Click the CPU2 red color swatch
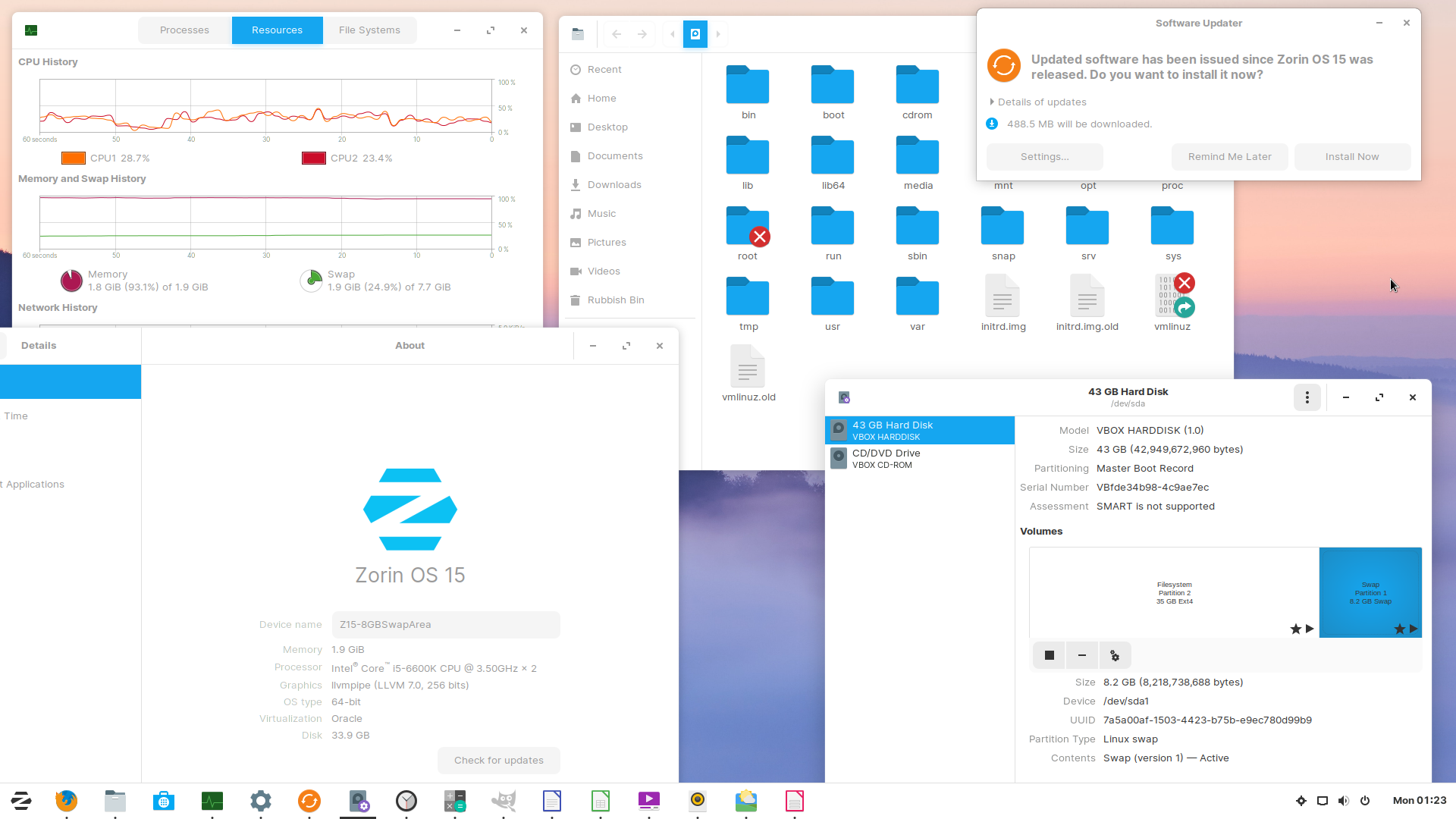This screenshot has width=1456, height=819. 314,158
